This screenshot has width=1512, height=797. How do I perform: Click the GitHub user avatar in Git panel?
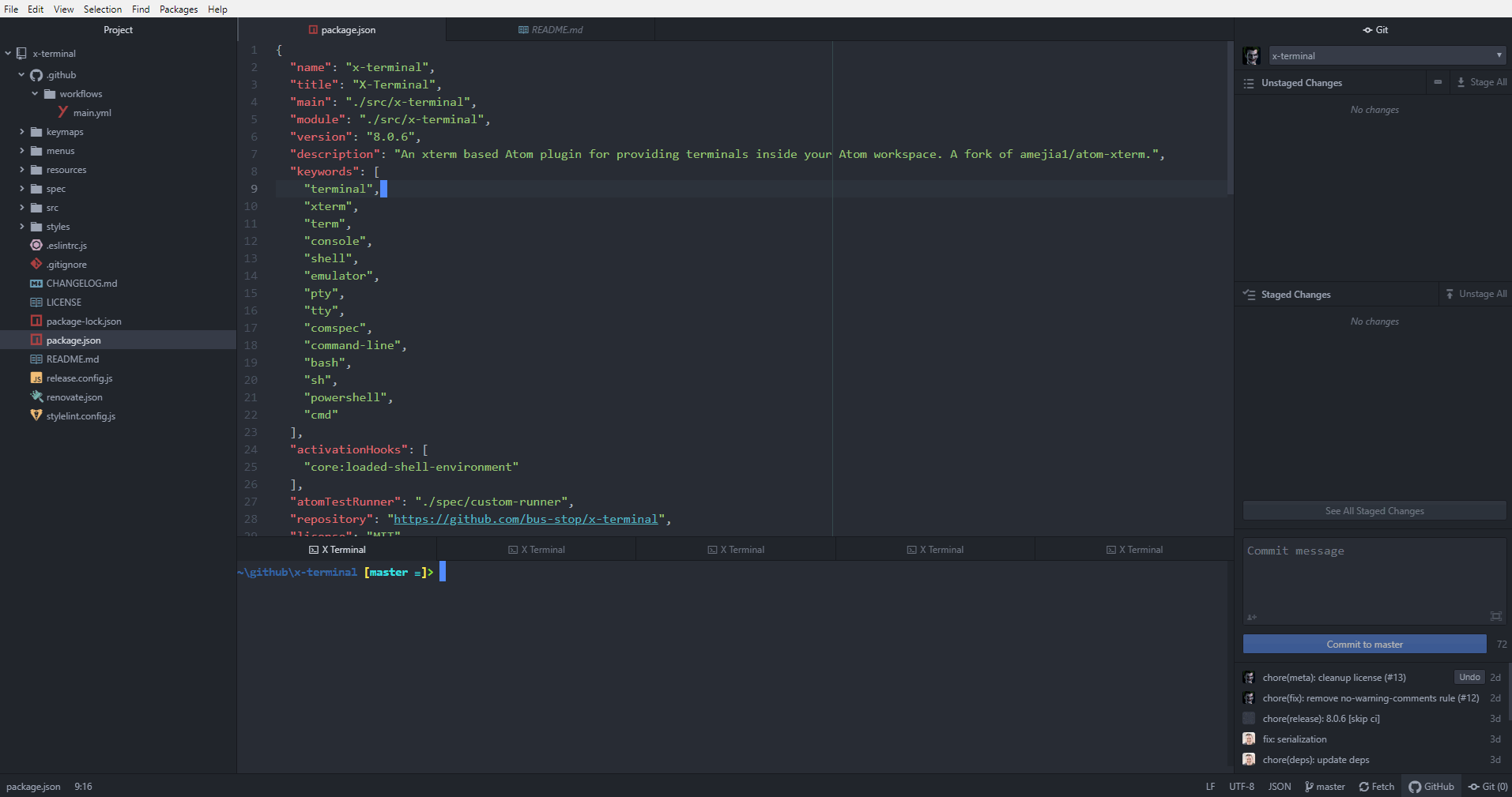click(1251, 56)
